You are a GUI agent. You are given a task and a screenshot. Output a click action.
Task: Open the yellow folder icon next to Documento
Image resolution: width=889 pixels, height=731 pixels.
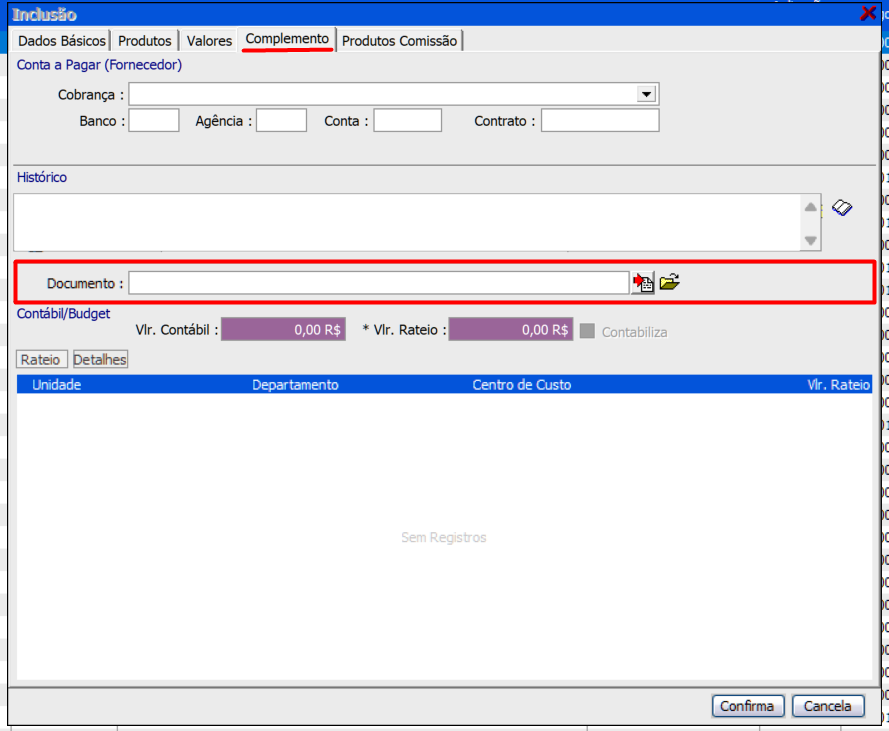[x=669, y=283]
